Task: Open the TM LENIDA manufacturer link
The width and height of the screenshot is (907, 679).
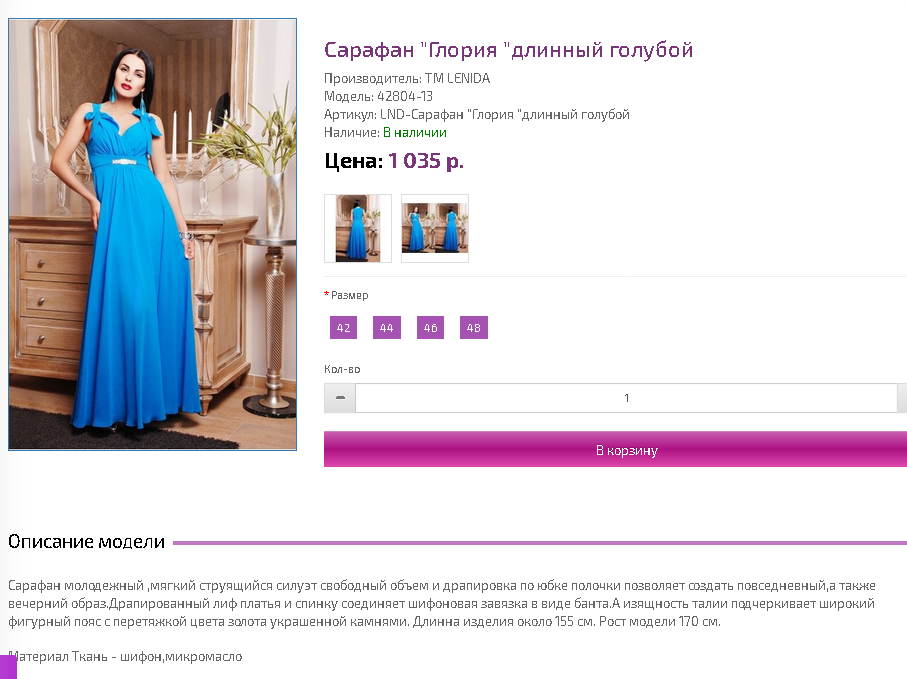Action: tap(458, 78)
